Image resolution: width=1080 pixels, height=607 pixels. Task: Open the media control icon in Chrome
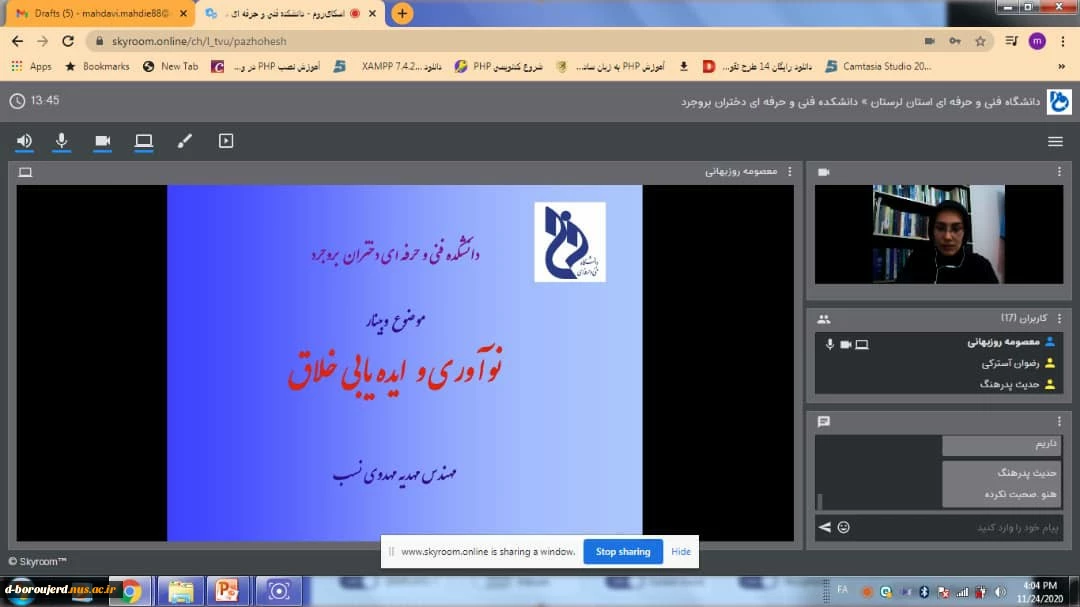(1011, 41)
